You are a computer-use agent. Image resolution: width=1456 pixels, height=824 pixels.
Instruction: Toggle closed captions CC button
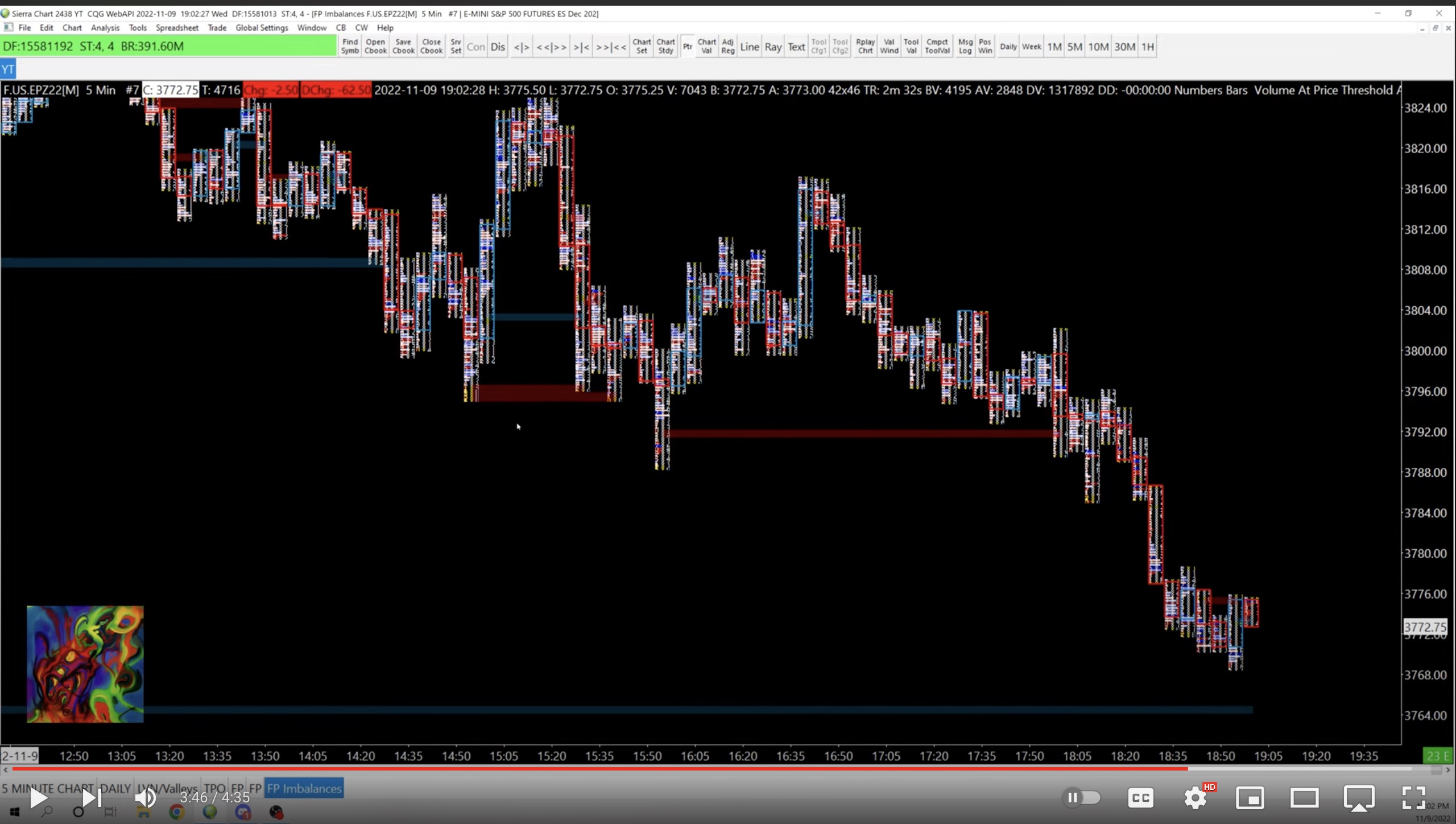pyautogui.click(x=1140, y=798)
